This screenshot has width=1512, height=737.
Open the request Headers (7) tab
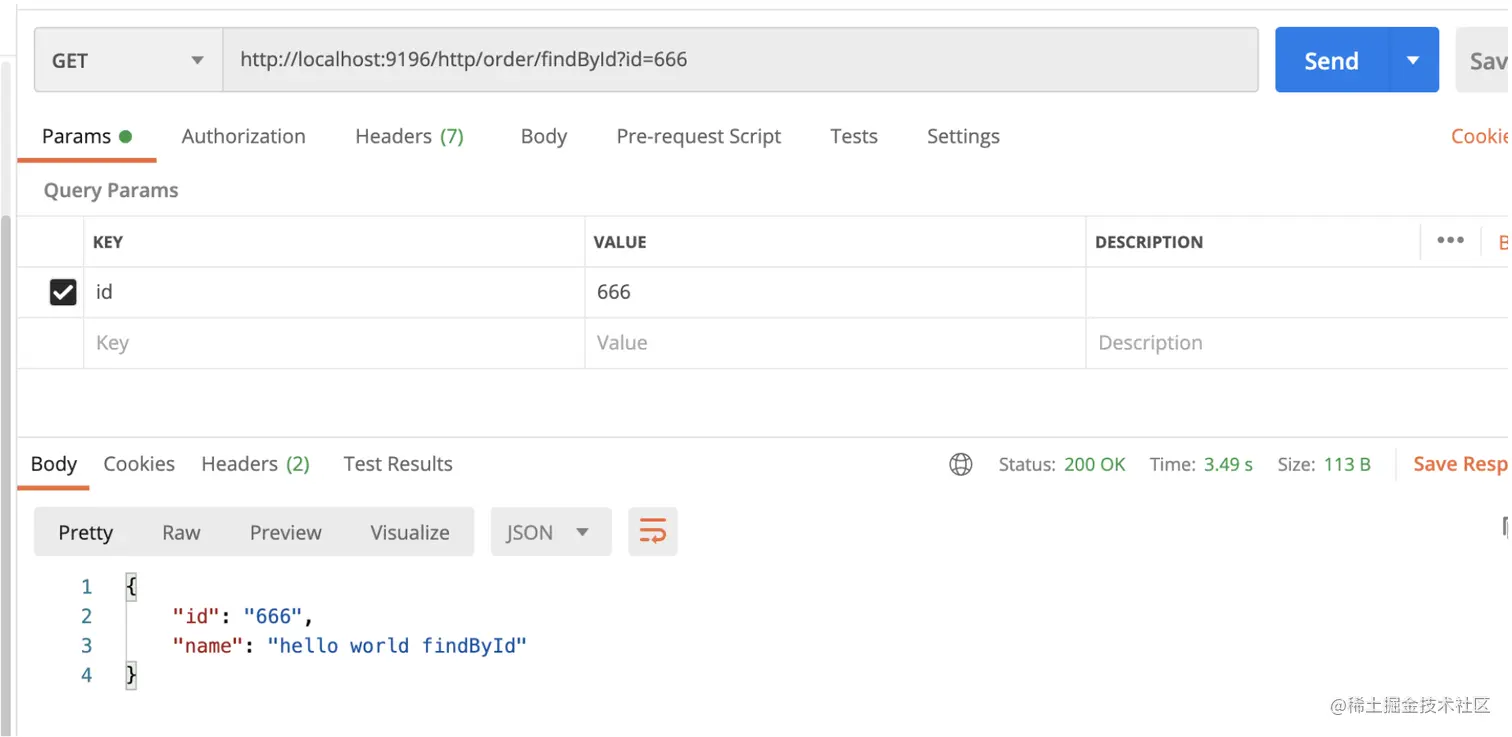click(x=409, y=136)
